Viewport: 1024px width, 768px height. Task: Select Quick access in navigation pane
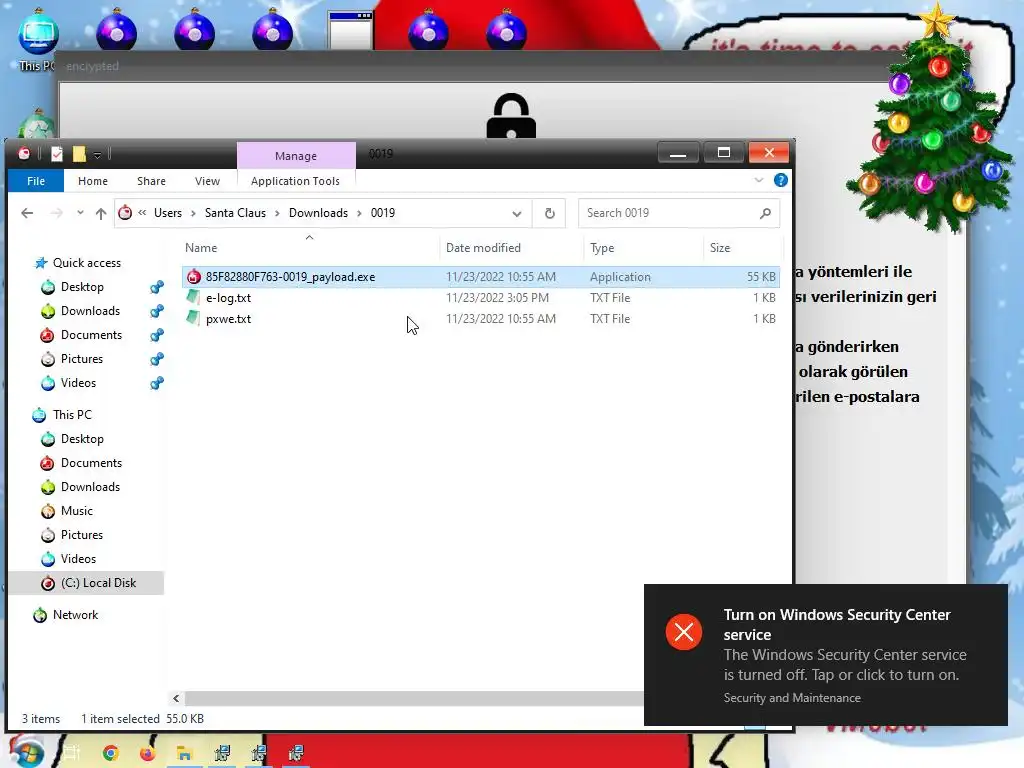(86, 263)
